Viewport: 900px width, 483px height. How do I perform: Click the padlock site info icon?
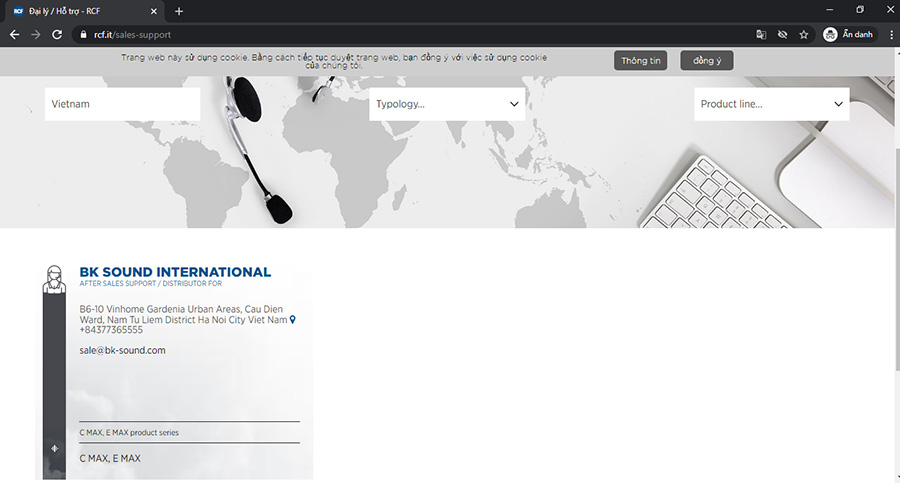84,34
